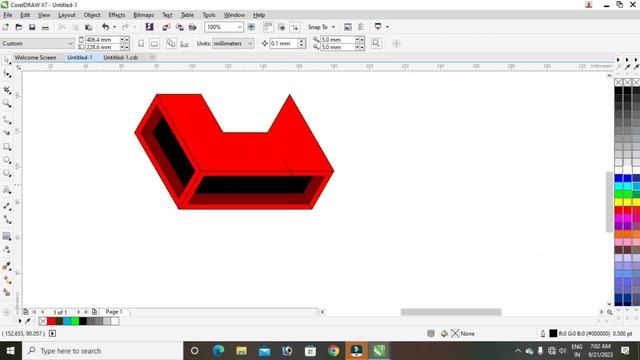This screenshot has width=640, height=360.
Task: Select the Page 1 tab
Action: (x=114, y=312)
